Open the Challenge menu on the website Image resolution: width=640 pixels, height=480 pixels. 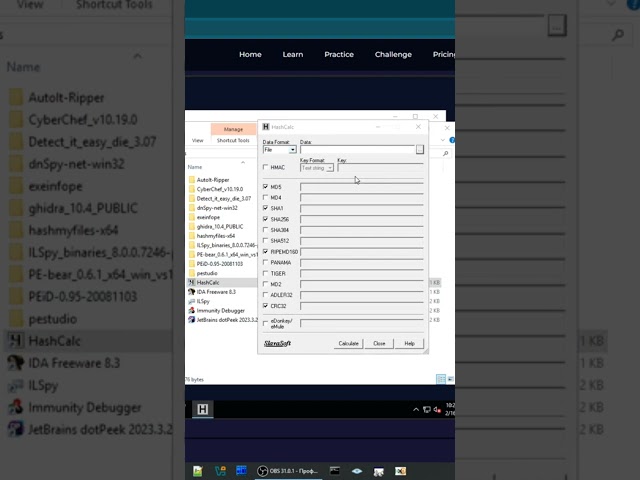(x=393, y=54)
